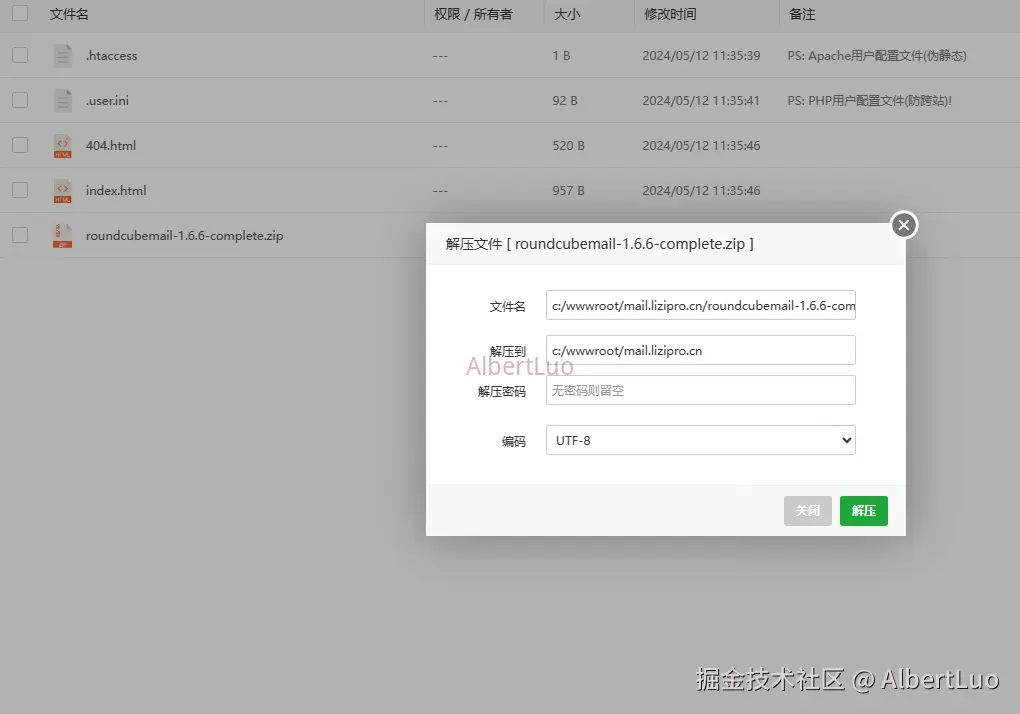This screenshot has height=714, width=1020.
Task: Click the .htaccess permission dashes cell
Action: click(x=440, y=57)
